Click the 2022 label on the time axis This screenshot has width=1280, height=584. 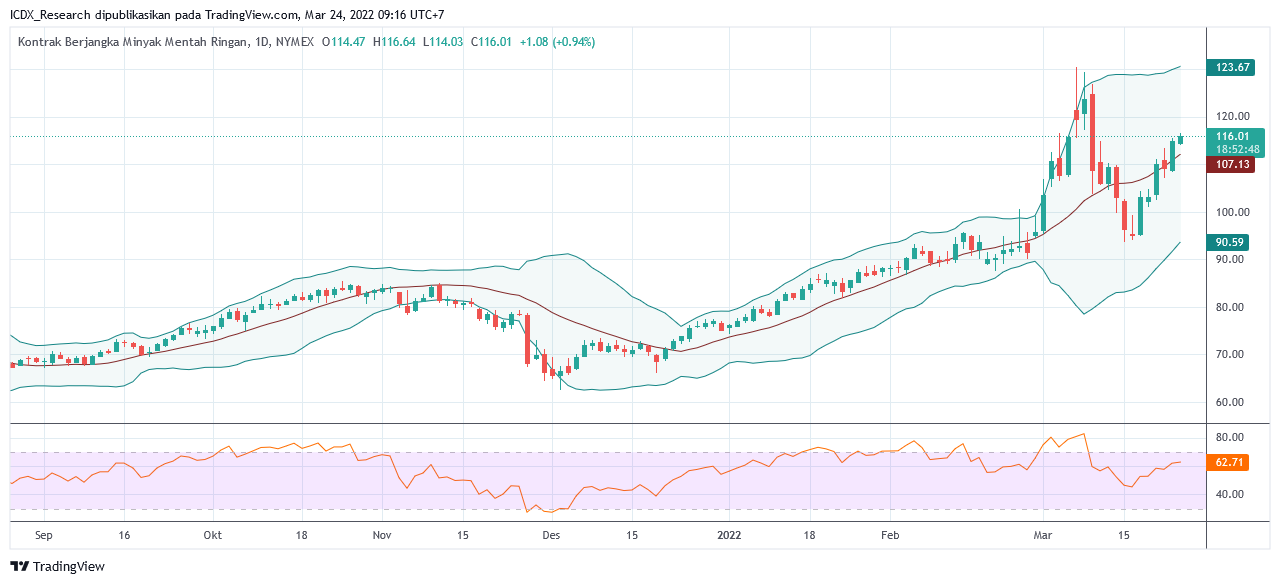(731, 535)
